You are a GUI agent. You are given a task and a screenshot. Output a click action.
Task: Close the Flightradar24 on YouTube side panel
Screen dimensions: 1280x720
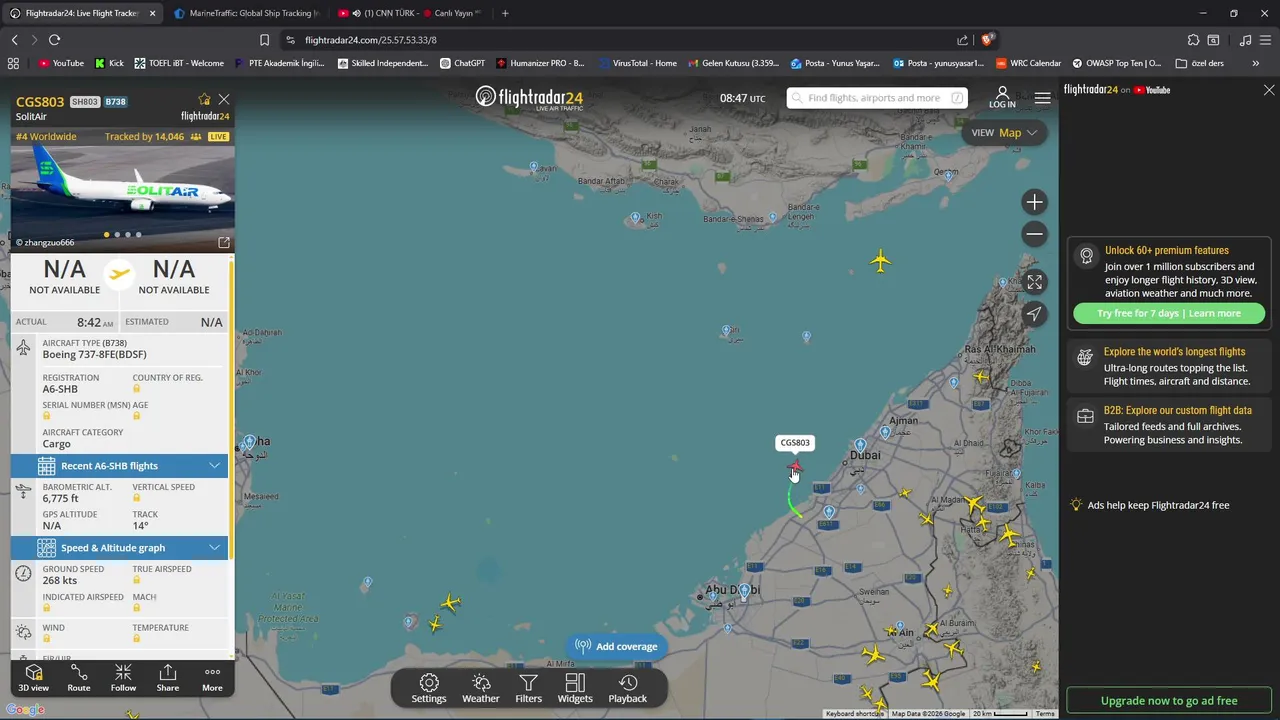(x=1269, y=90)
